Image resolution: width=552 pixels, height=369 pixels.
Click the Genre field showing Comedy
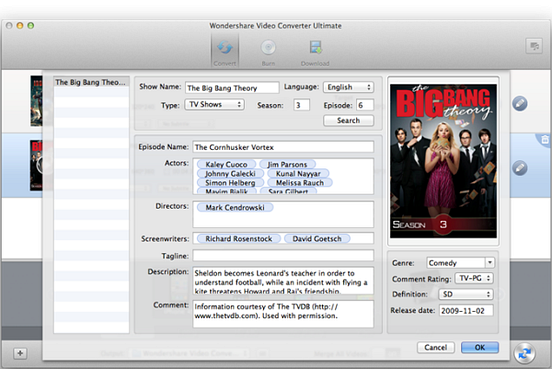tap(456, 263)
